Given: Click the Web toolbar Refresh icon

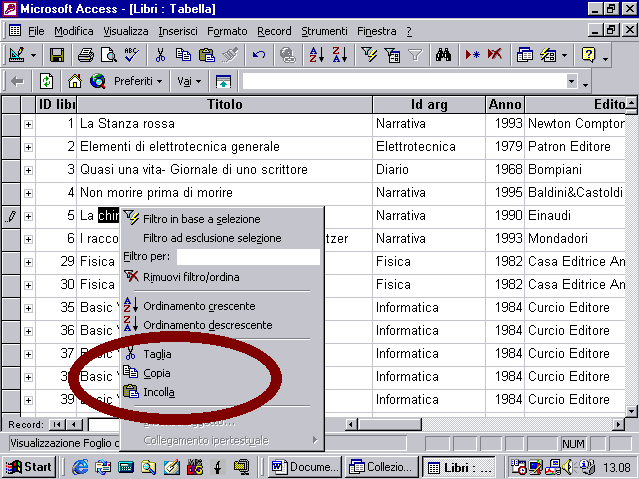Looking at the screenshot, I should coord(46,82).
